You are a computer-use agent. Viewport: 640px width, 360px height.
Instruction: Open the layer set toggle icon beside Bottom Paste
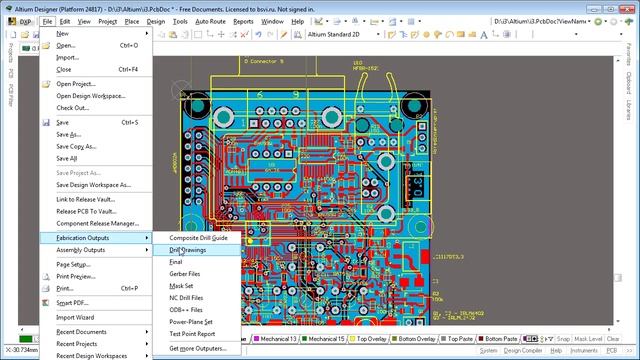(530, 339)
